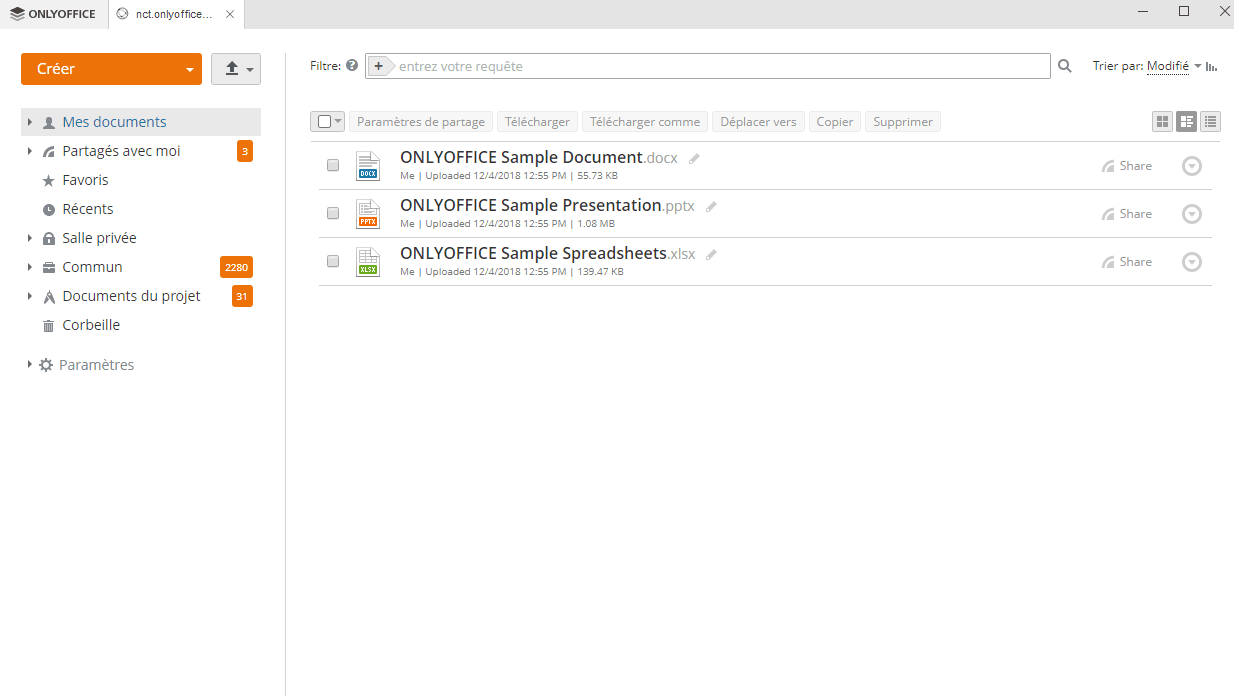
Task: Click the filter search input field
Action: click(x=720, y=66)
